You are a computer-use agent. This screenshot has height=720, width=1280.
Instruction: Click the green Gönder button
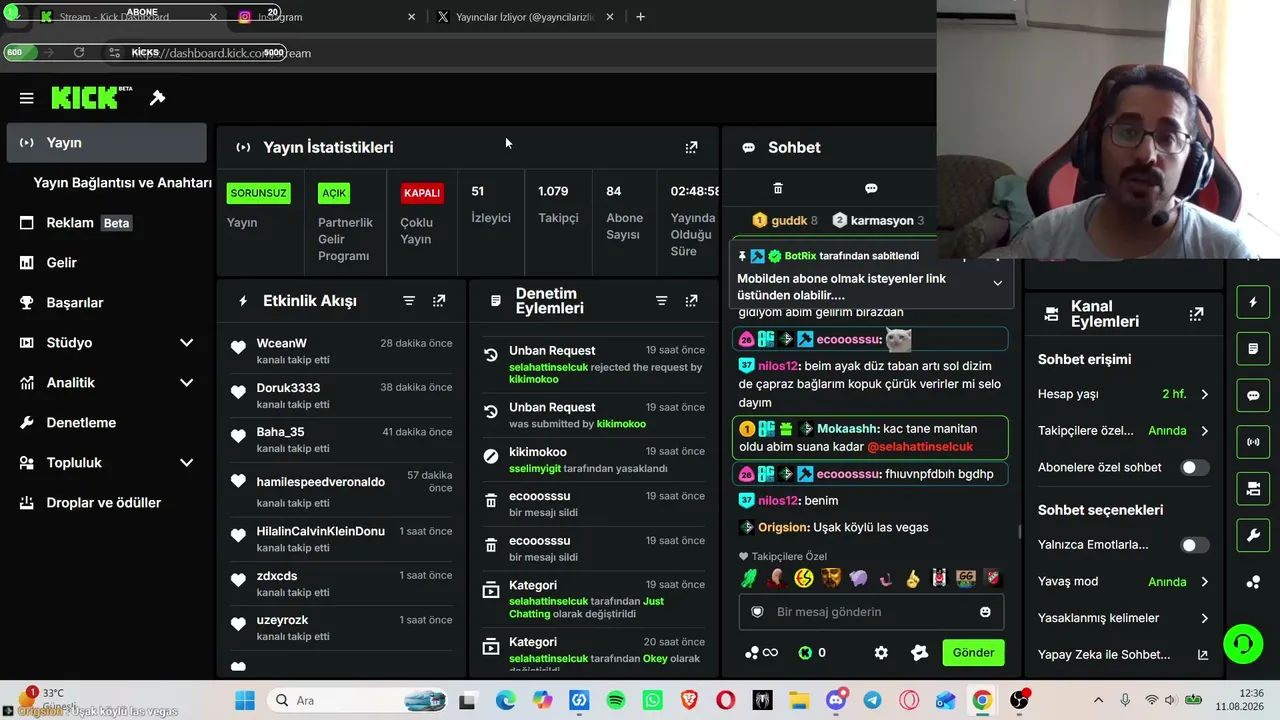pyautogui.click(x=973, y=652)
